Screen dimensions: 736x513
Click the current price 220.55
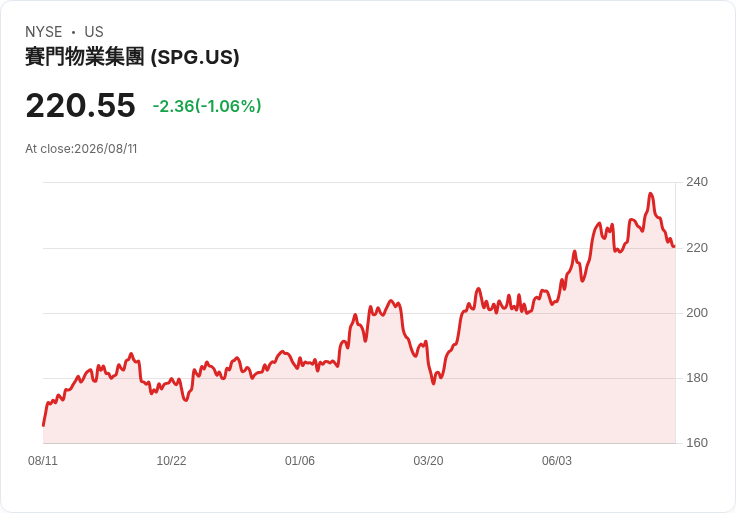[80, 106]
